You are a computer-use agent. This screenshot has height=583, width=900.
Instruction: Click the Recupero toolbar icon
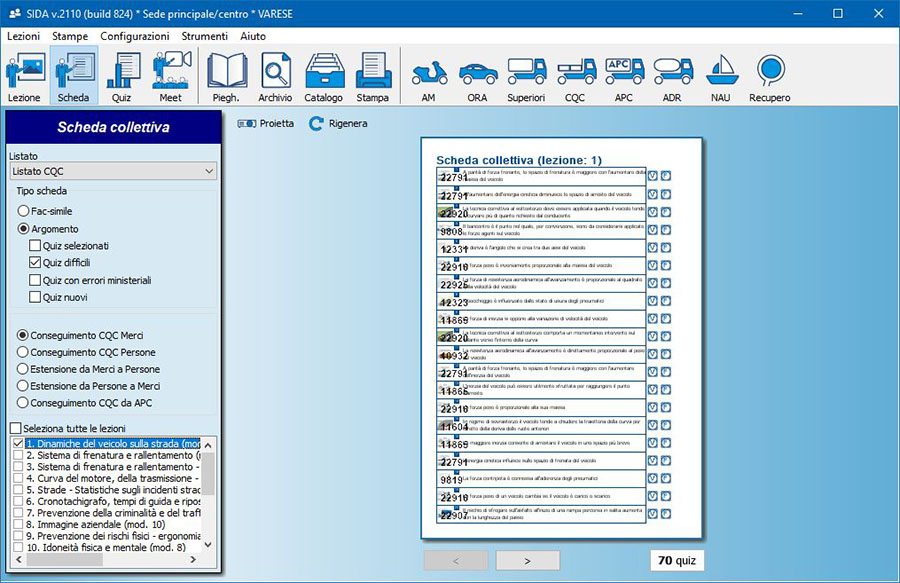[x=770, y=77]
